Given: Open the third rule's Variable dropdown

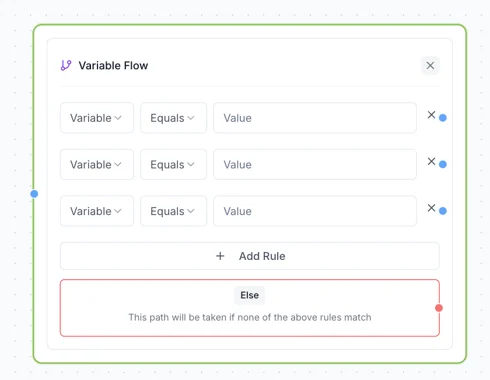Looking at the screenshot, I should (97, 211).
